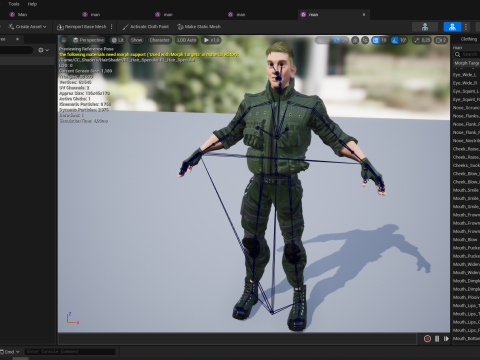
Task: Open the Cmd console type dropdown
Action: [x=10, y=352]
